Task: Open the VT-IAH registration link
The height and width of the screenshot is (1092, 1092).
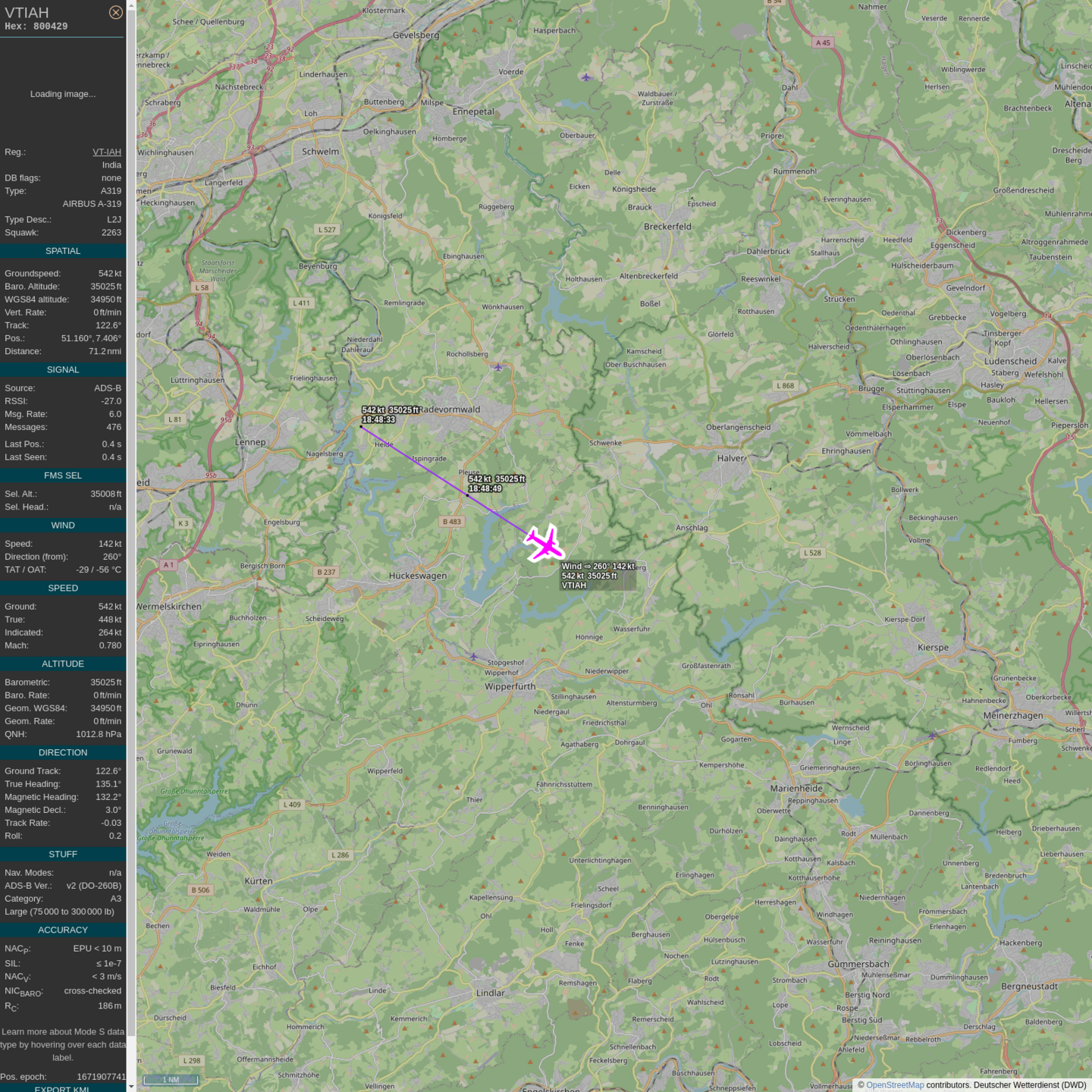Action: 107,152
